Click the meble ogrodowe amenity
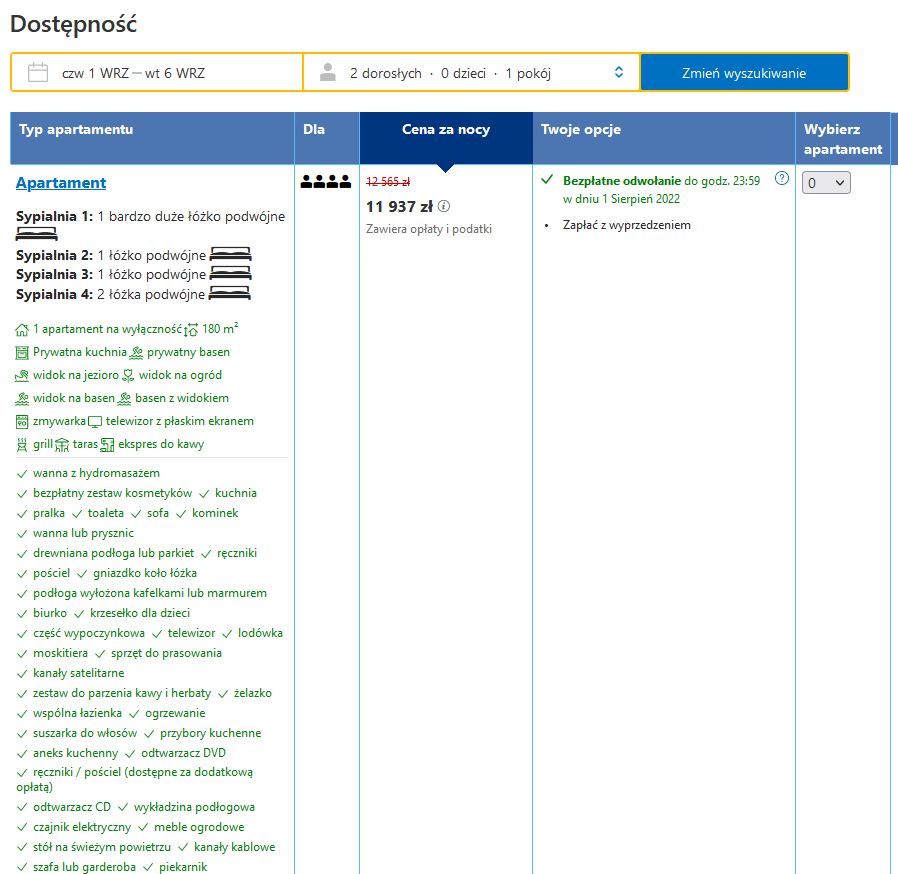898x874 pixels. point(199,828)
